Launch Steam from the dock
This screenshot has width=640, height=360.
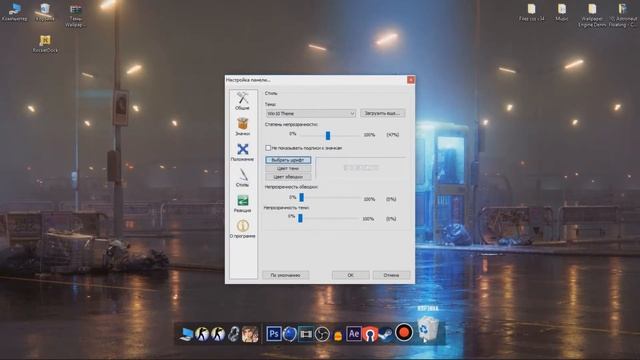point(385,335)
